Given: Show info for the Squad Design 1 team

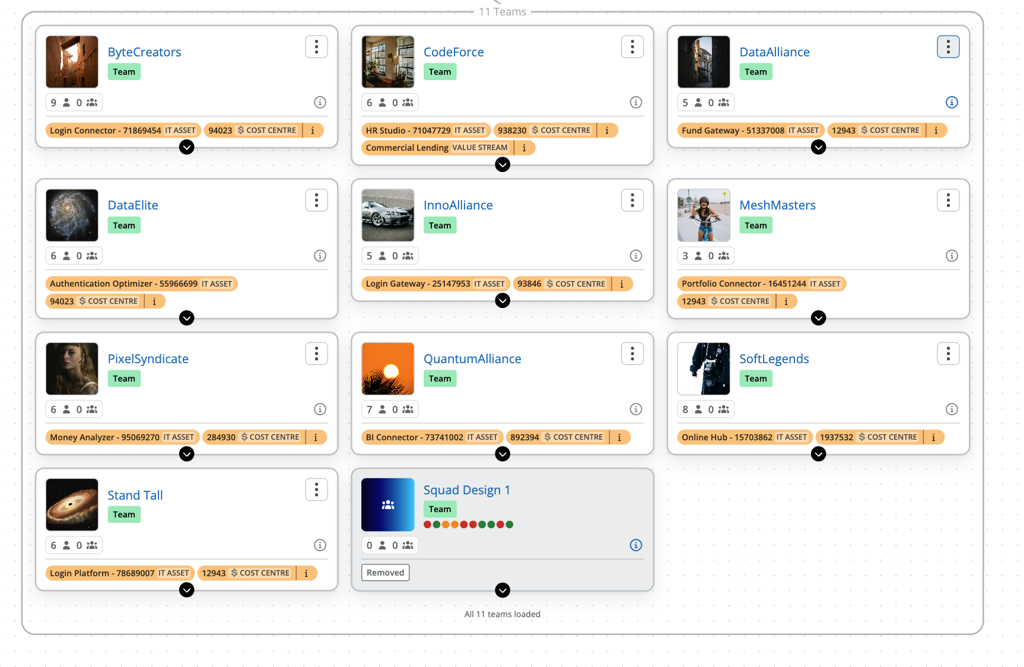Looking at the screenshot, I should 635,545.
